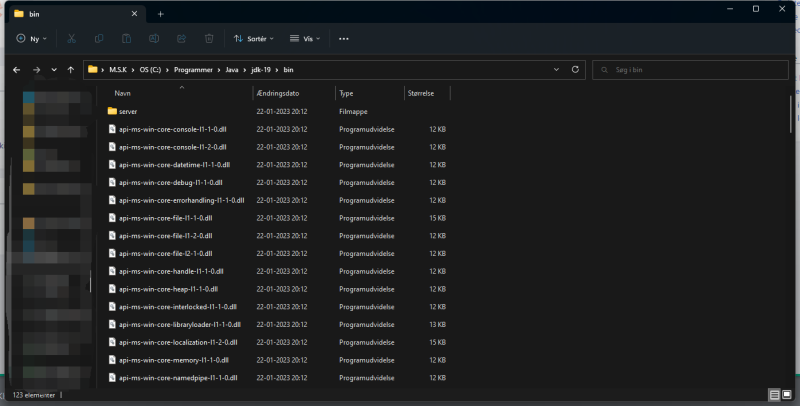This screenshot has width=800, height=406.
Task: Expand the chevron after Java in path
Action: click(x=245, y=70)
